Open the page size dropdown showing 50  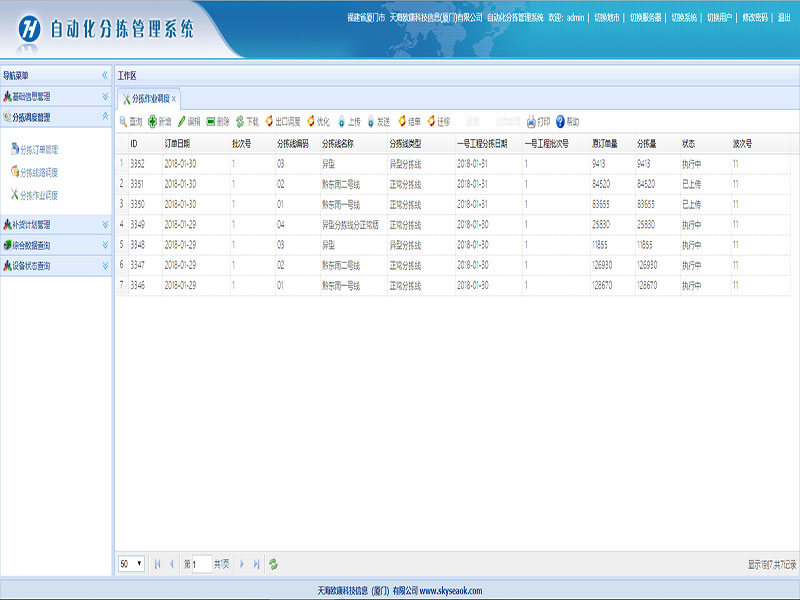(x=131, y=564)
